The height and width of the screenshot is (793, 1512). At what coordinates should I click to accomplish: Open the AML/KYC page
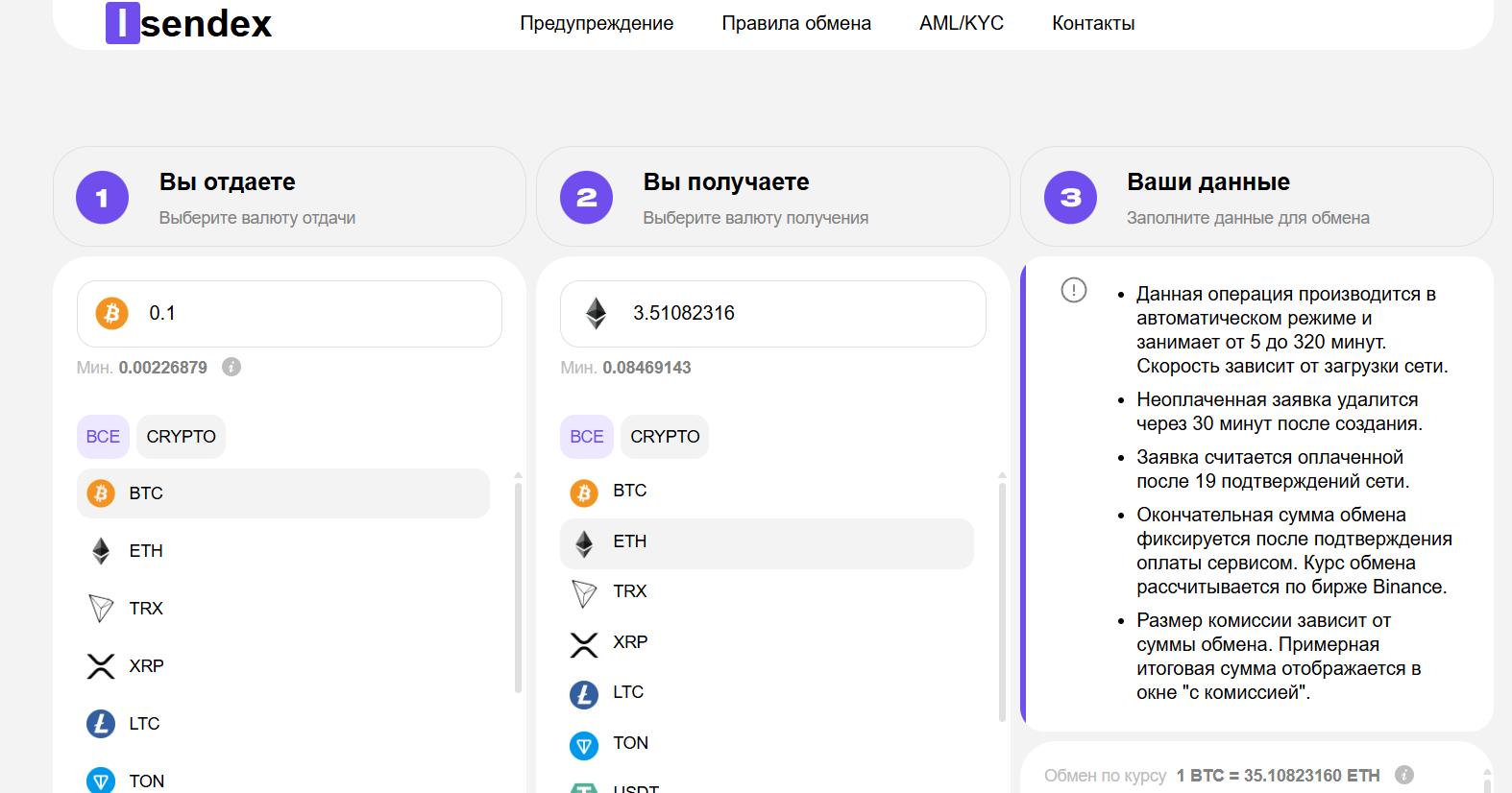click(x=962, y=23)
